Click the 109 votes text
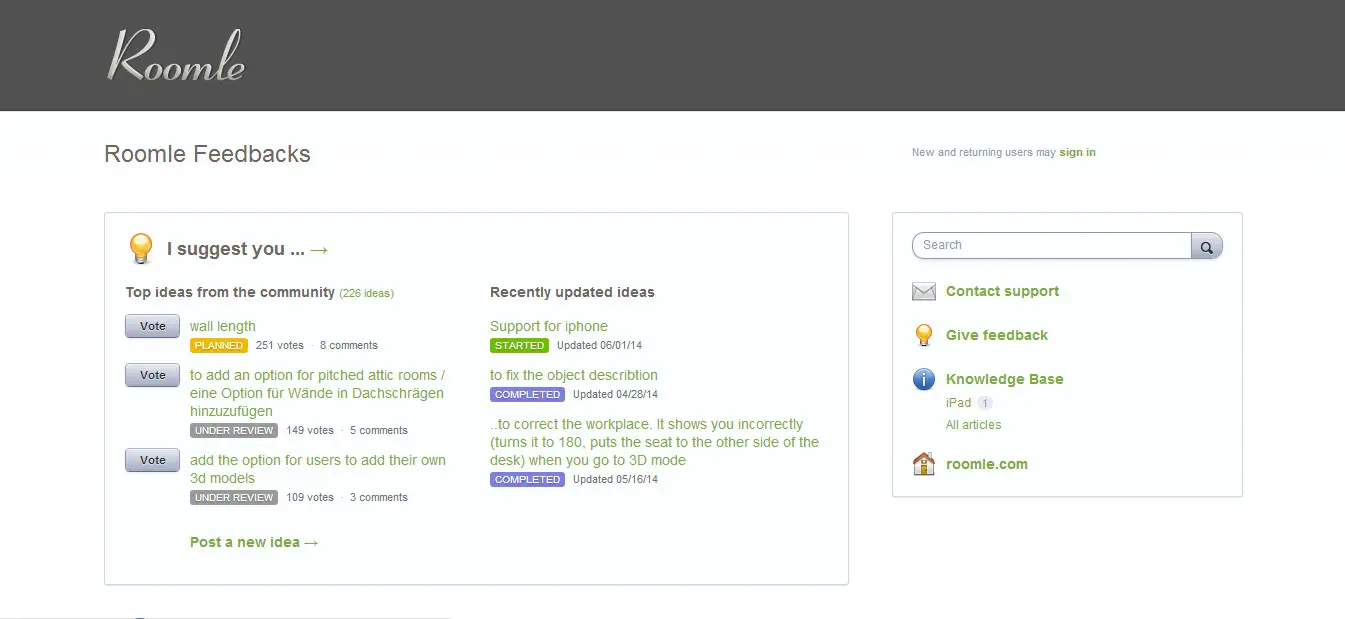The width and height of the screenshot is (1345, 619). point(310,497)
